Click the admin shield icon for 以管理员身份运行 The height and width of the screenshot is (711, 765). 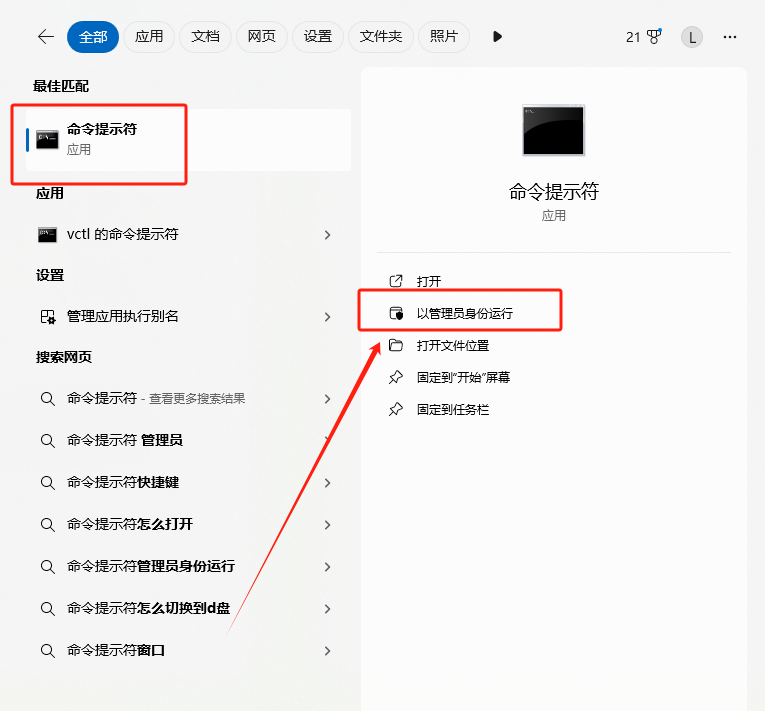click(x=396, y=313)
